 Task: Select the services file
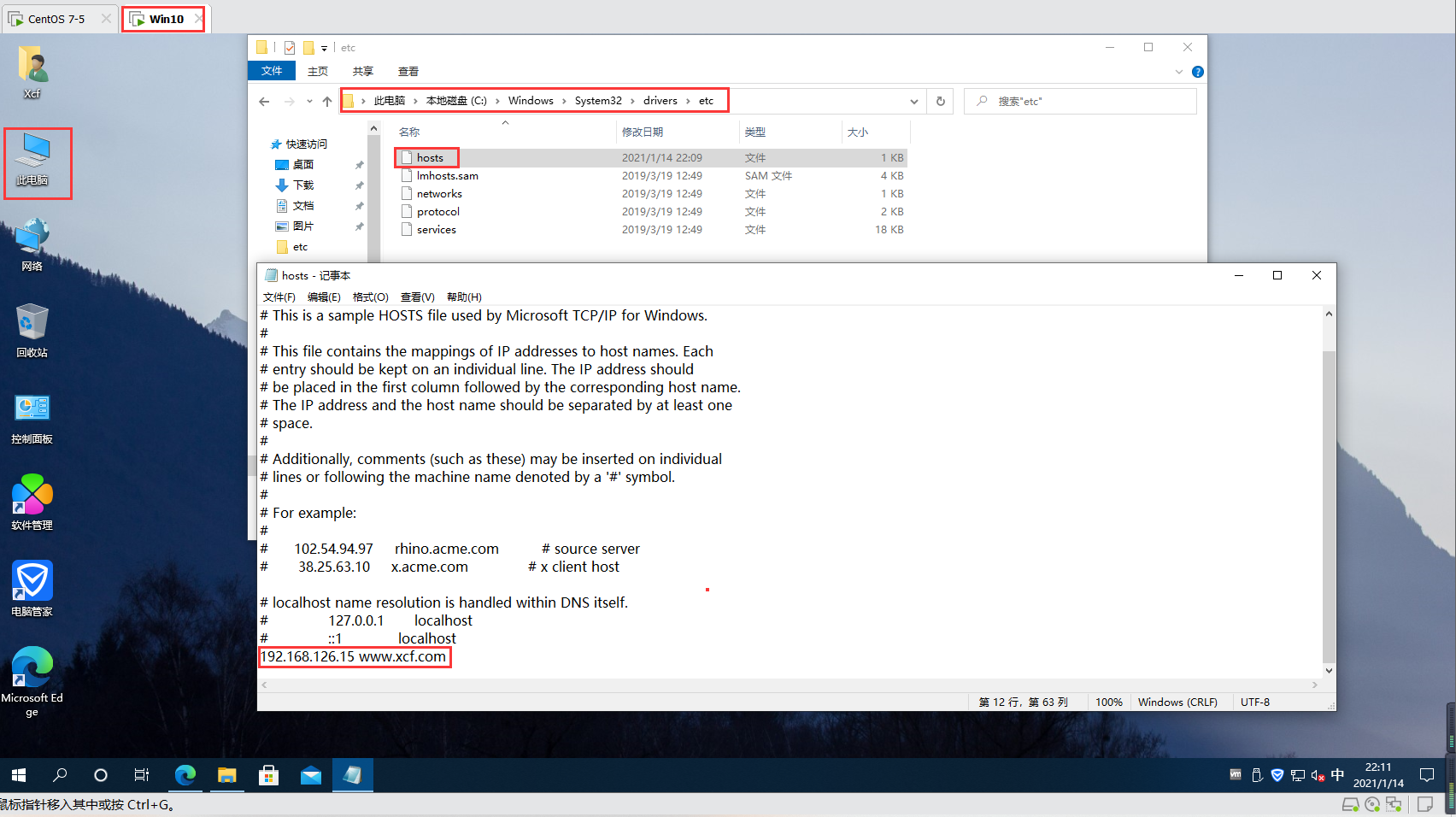tap(436, 230)
